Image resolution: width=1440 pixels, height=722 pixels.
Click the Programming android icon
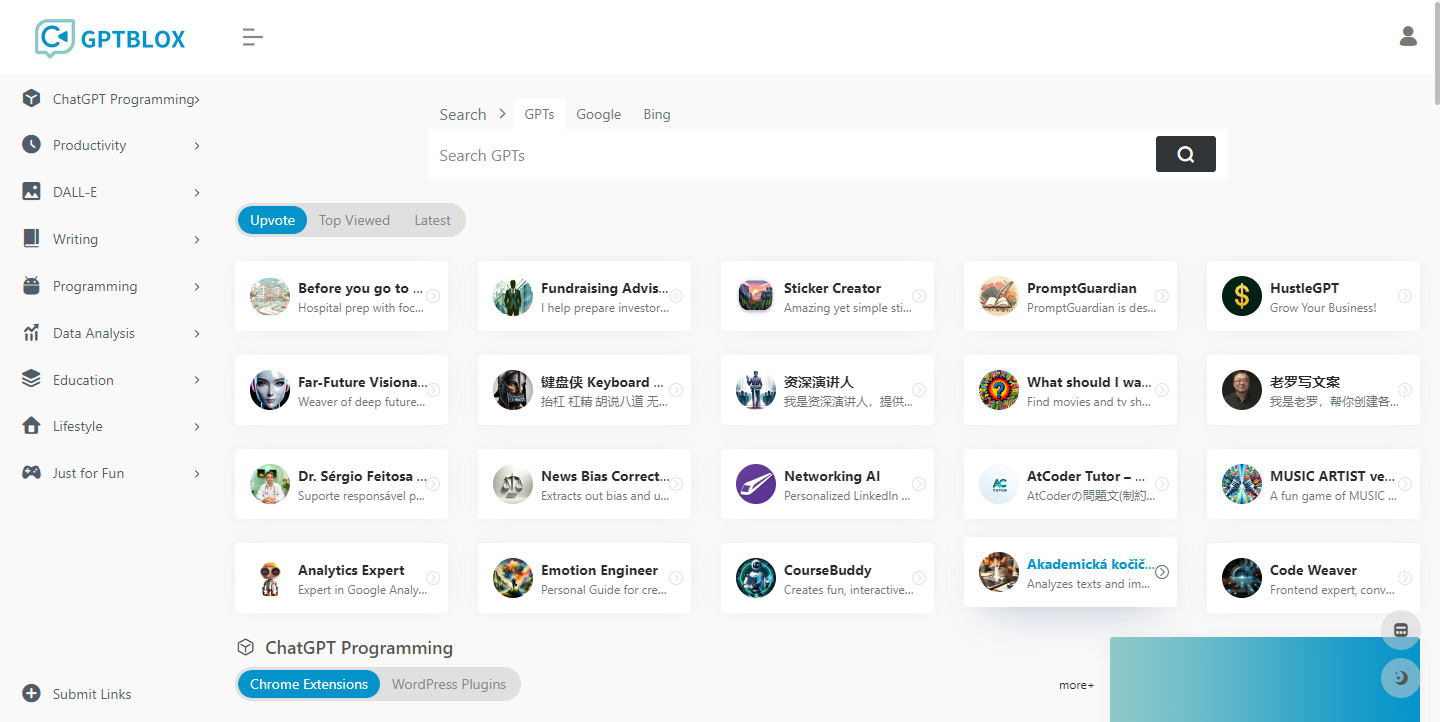click(x=32, y=286)
